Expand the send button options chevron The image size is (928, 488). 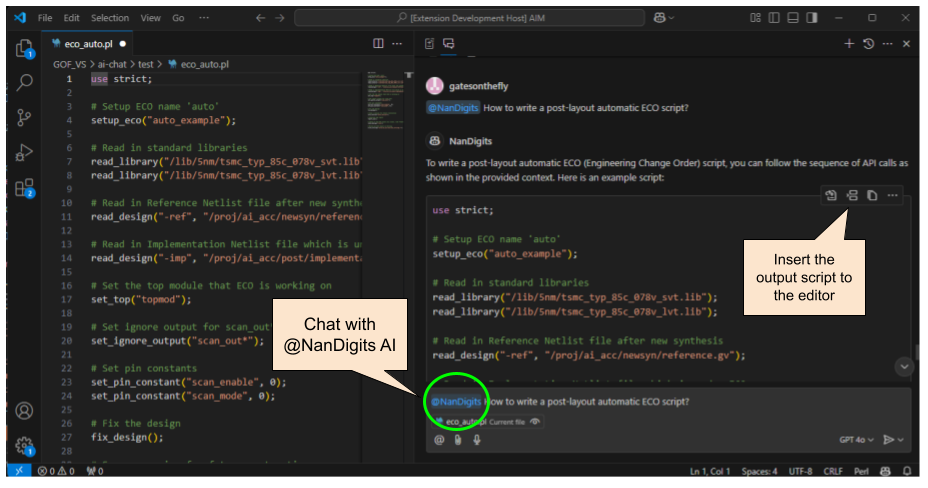pos(900,439)
